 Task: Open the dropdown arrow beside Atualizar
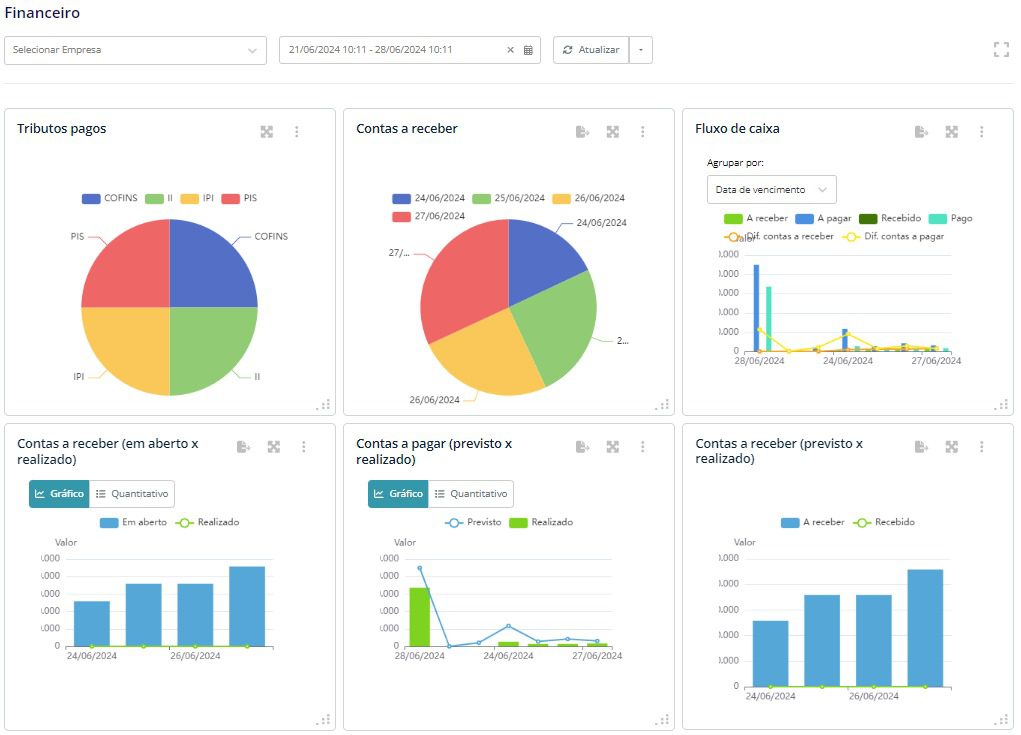point(640,49)
